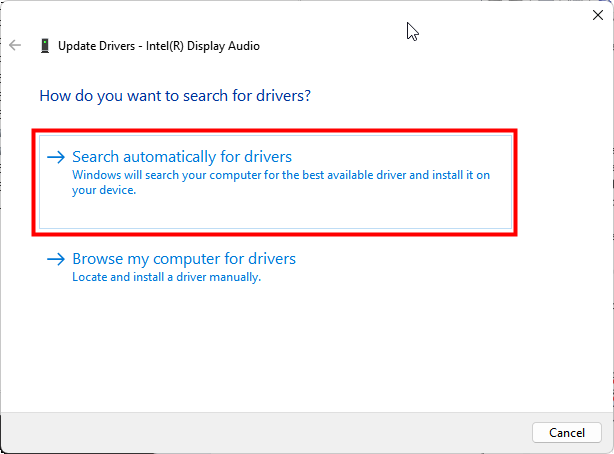This screenshot has width=614, height=454.
Task: Click the device icon beside Update Drivers title
Action: point(45,46)
